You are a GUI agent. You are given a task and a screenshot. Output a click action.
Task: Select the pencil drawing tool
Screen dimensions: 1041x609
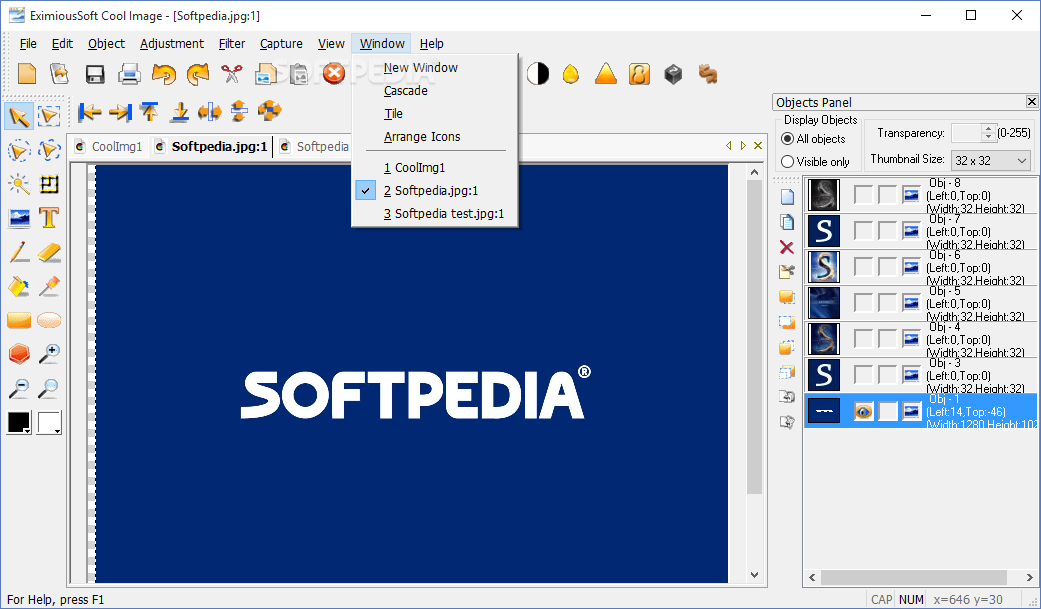coord(19,252)
